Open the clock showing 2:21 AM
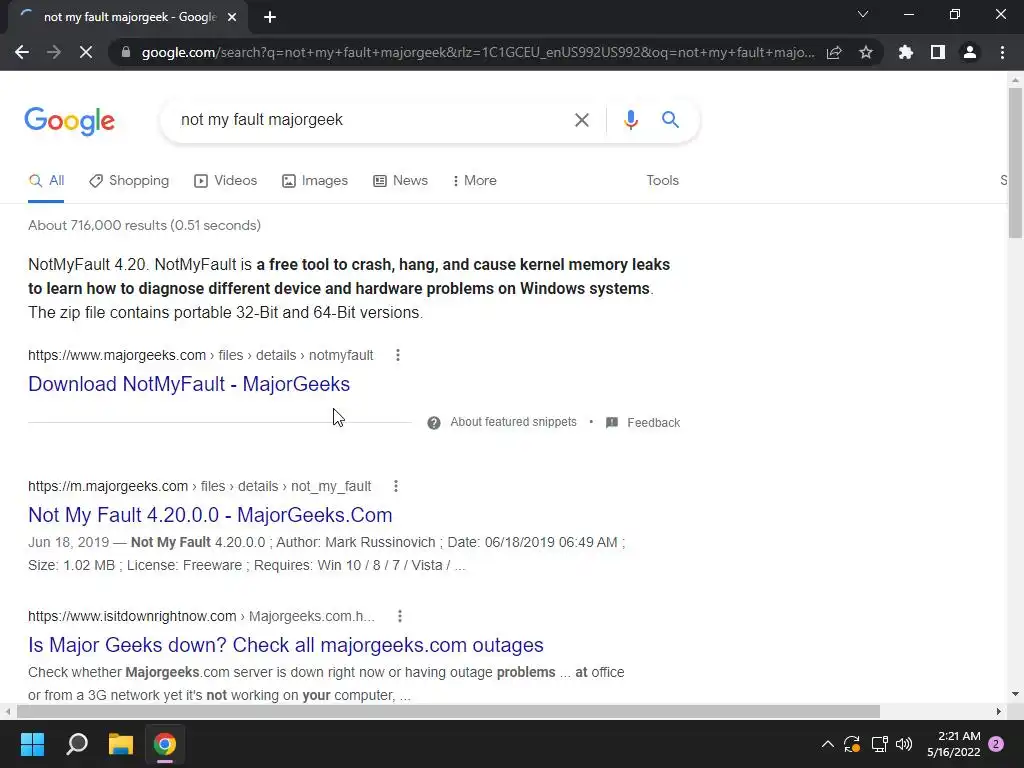The width and height of the screenshot is (1024, 768). click(x=953, y=744)
